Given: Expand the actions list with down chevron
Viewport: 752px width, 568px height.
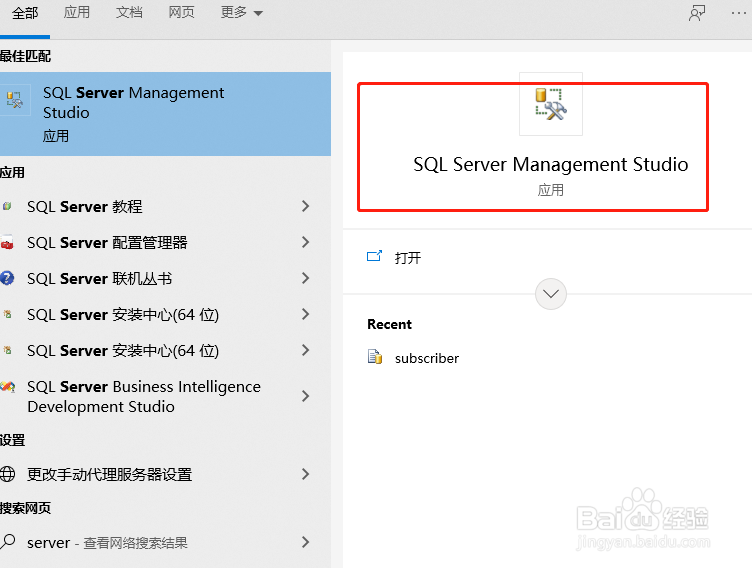Looking at the screenshot, I should (551, 294).
